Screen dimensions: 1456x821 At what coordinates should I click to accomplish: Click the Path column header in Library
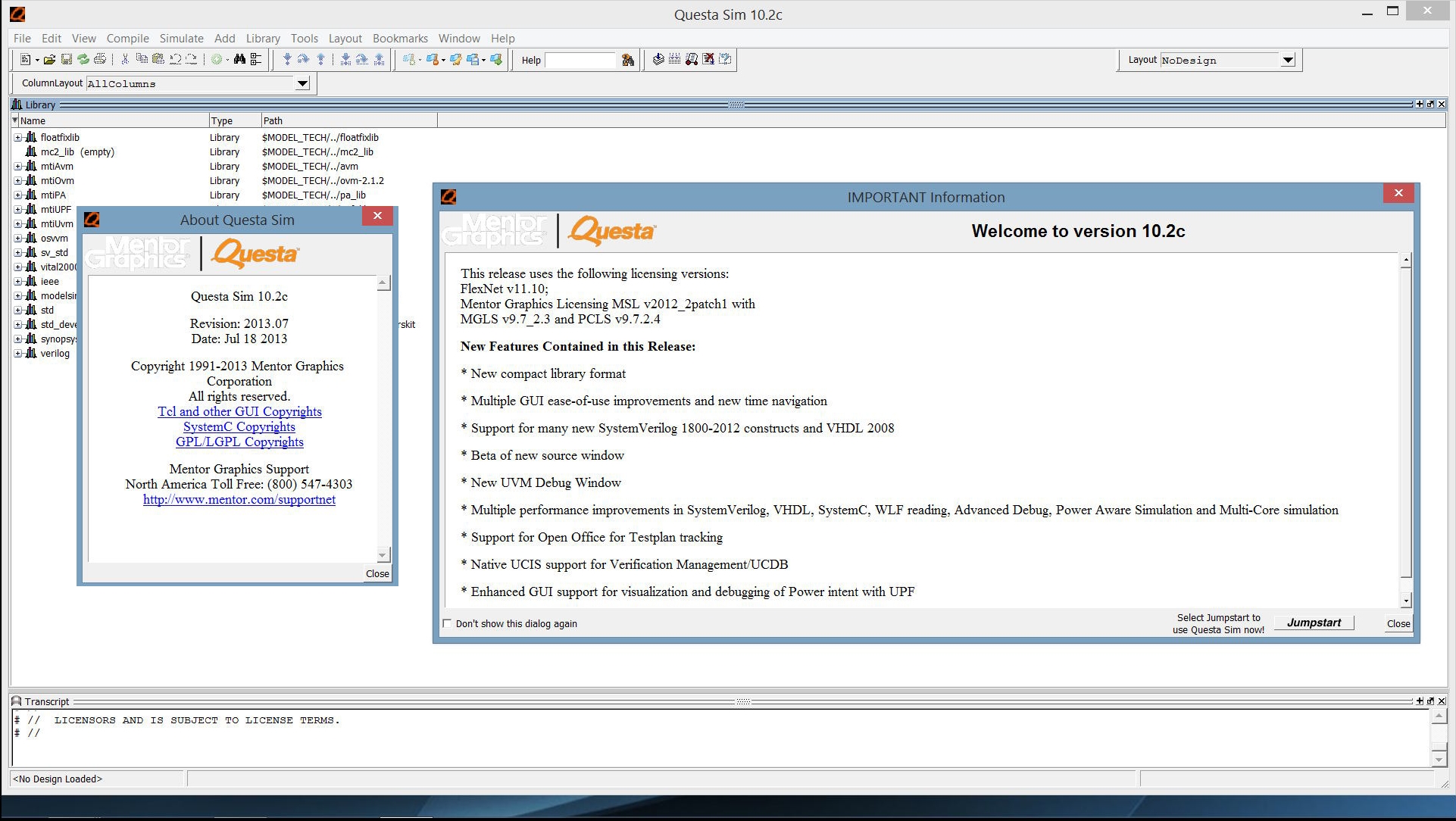(348, 120)
